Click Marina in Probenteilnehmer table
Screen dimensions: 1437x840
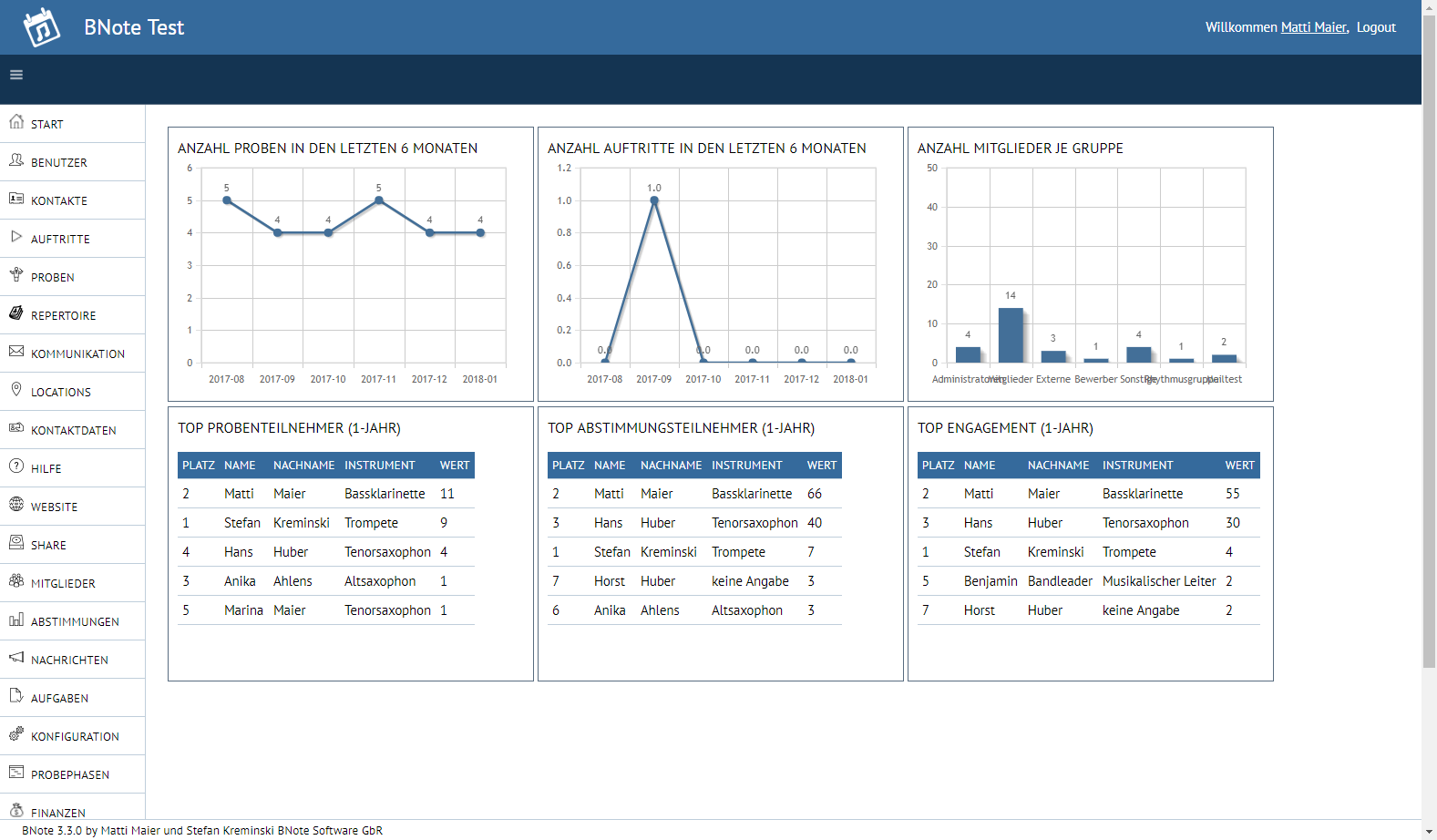pyautogui.click(x=243, y=610)
